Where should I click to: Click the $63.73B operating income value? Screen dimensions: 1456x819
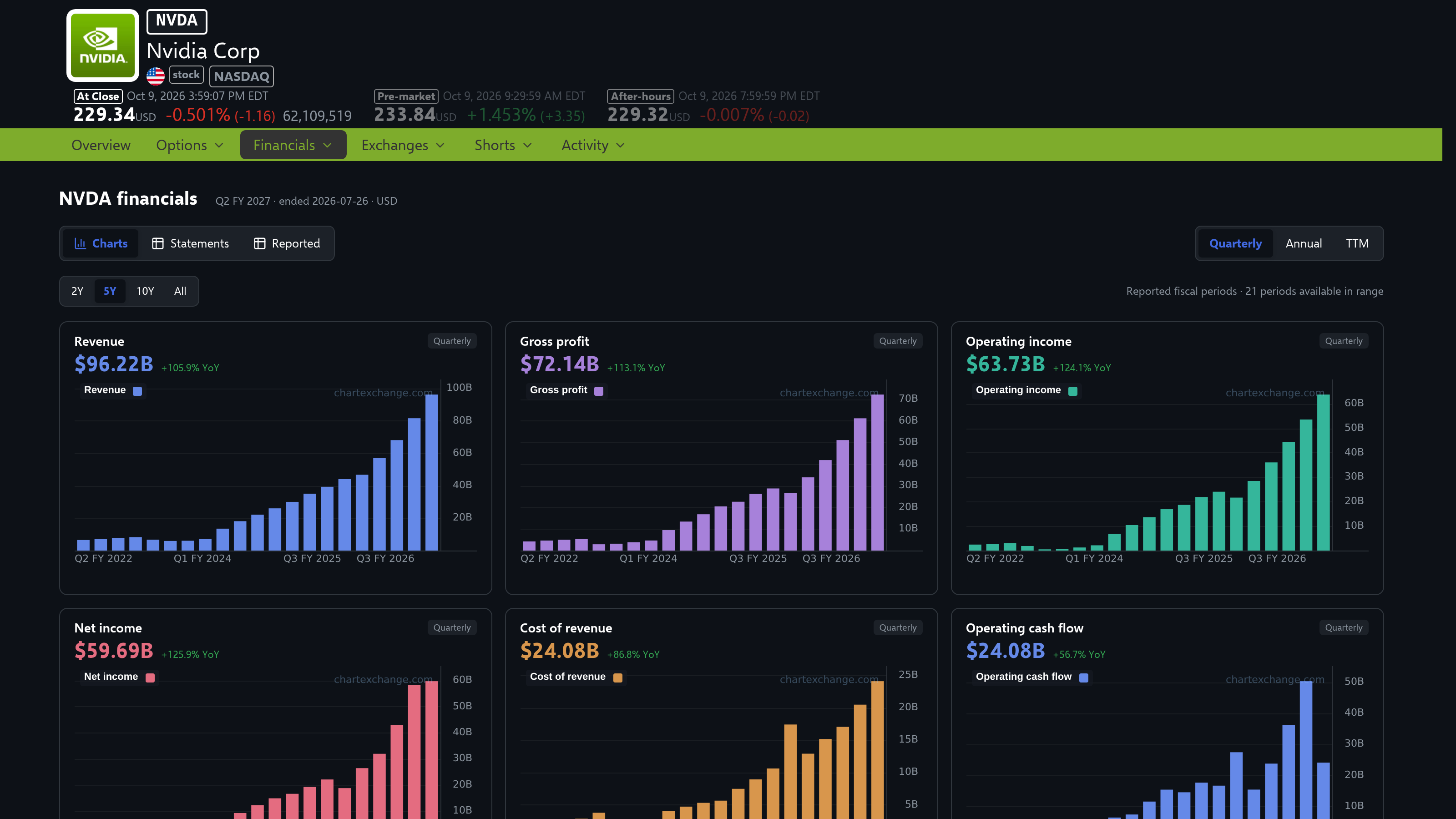tap(1006, 364)
